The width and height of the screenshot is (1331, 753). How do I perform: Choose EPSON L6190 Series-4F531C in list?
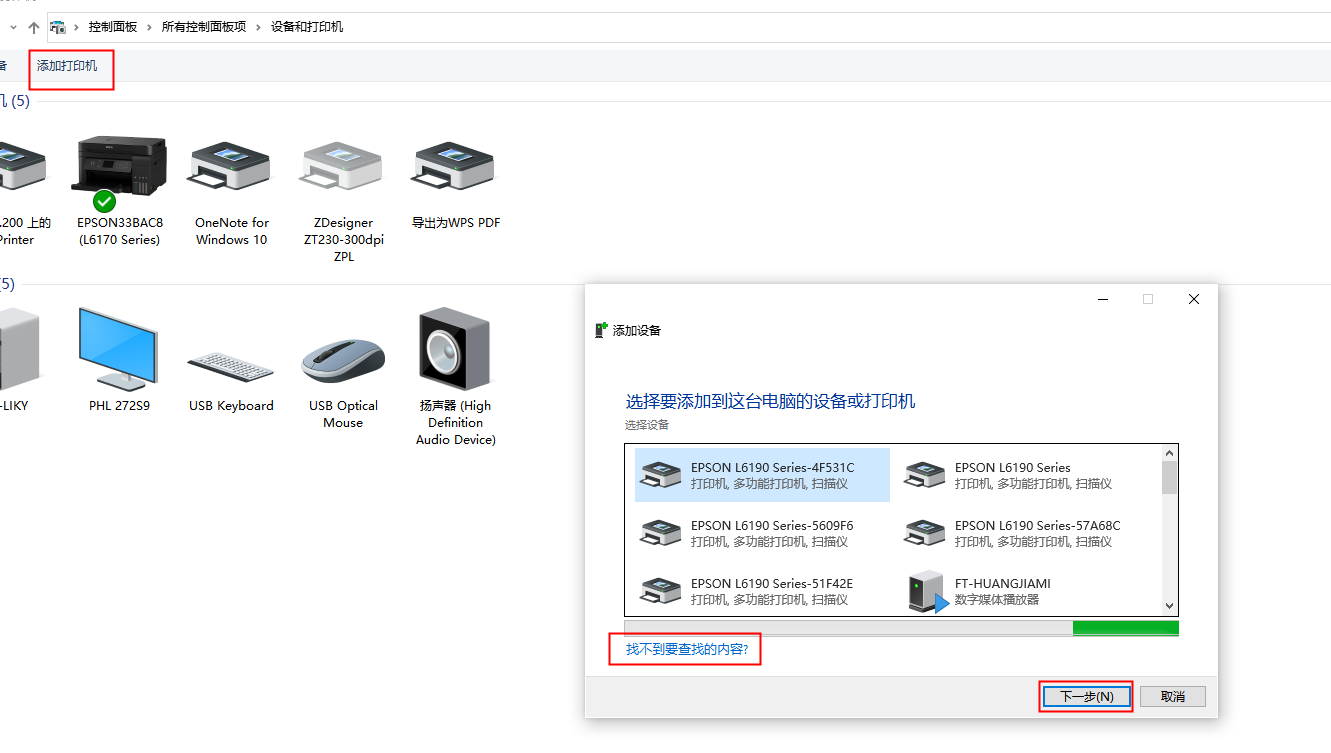pyautogui.click(x=771, y=475)
